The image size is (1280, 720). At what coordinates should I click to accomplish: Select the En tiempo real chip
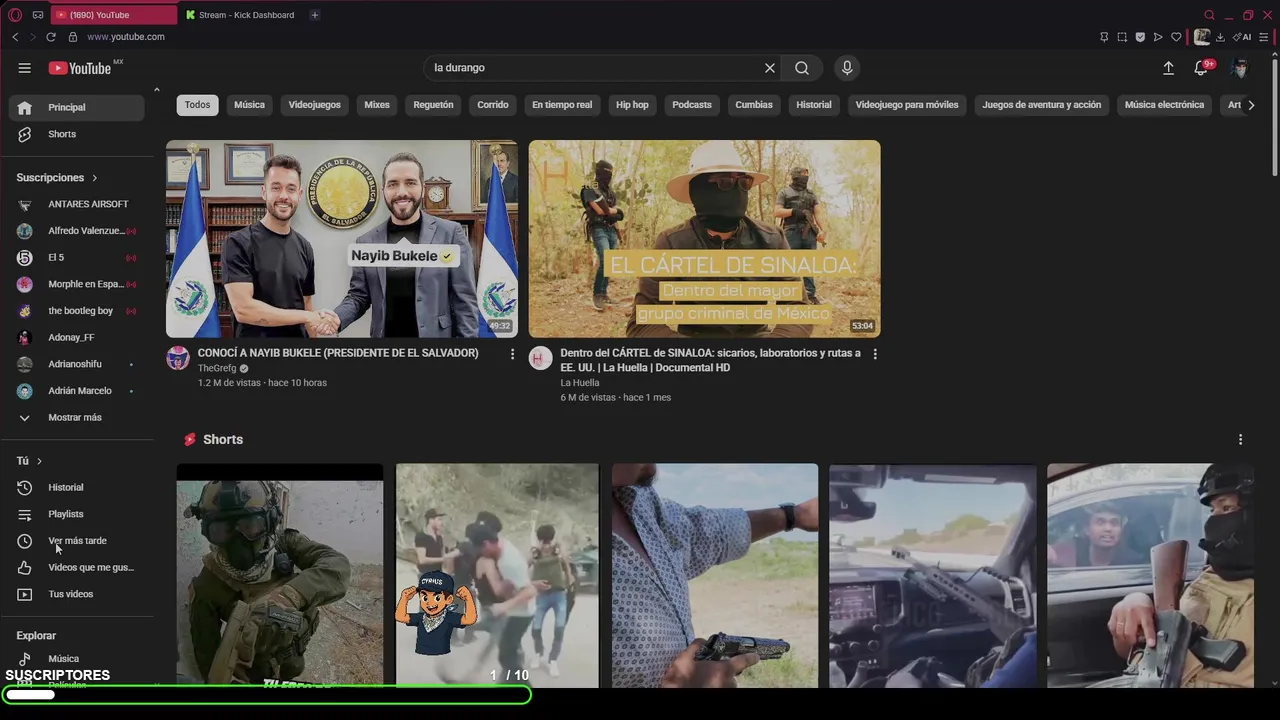pyautogui.click(x=562, y=105)
